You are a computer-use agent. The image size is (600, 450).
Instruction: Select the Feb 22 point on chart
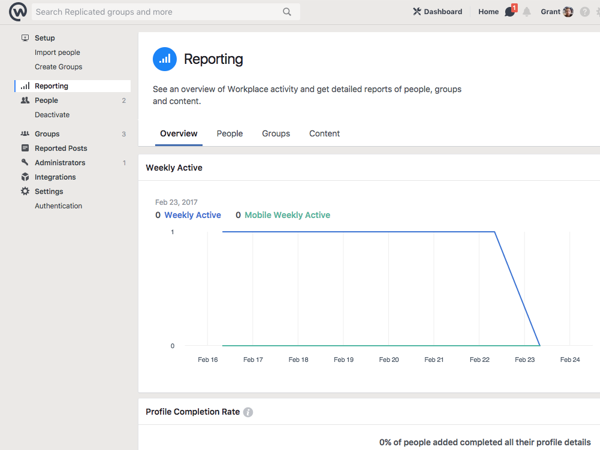pos(494,232)
